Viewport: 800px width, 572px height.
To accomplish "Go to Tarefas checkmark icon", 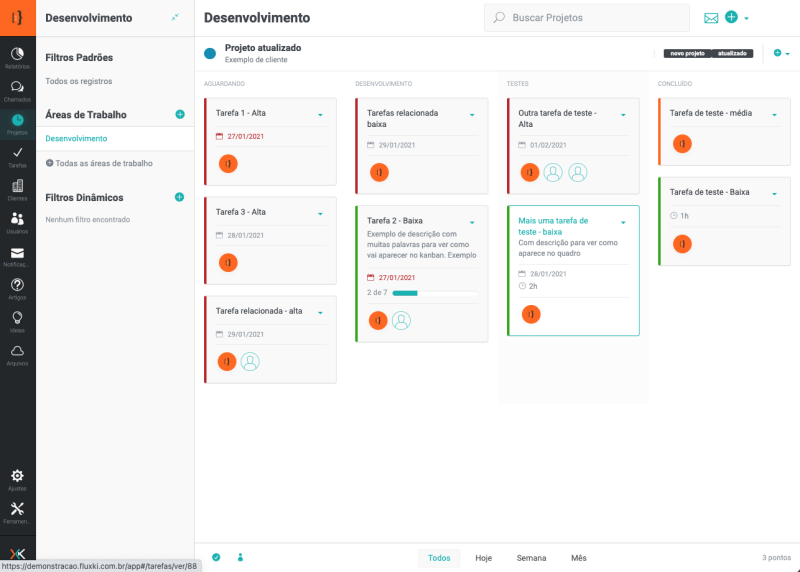I will point(17,155).
